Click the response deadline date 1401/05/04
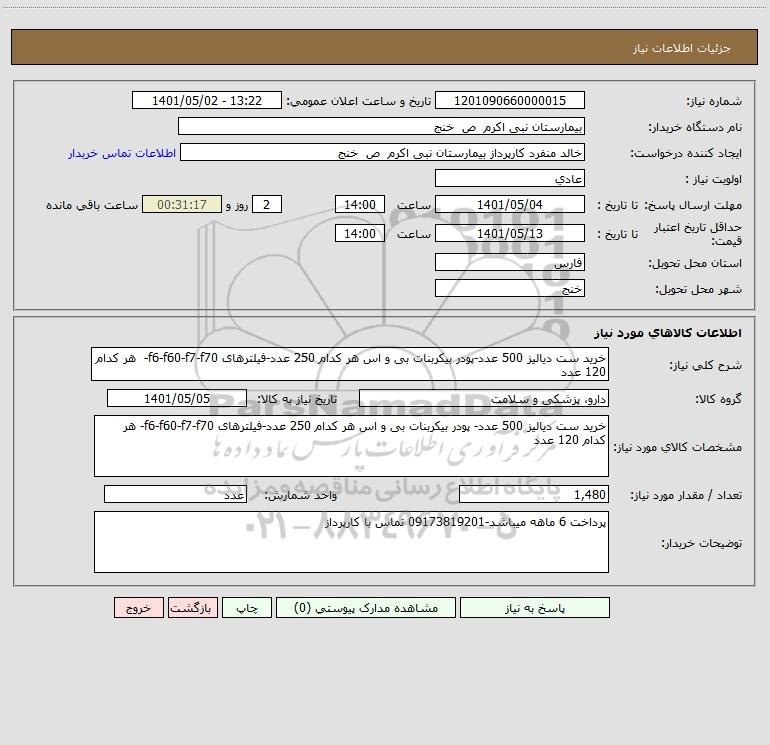Image resolution: width=770 pixels, height=745 pixels. click(x=510, y=204)
